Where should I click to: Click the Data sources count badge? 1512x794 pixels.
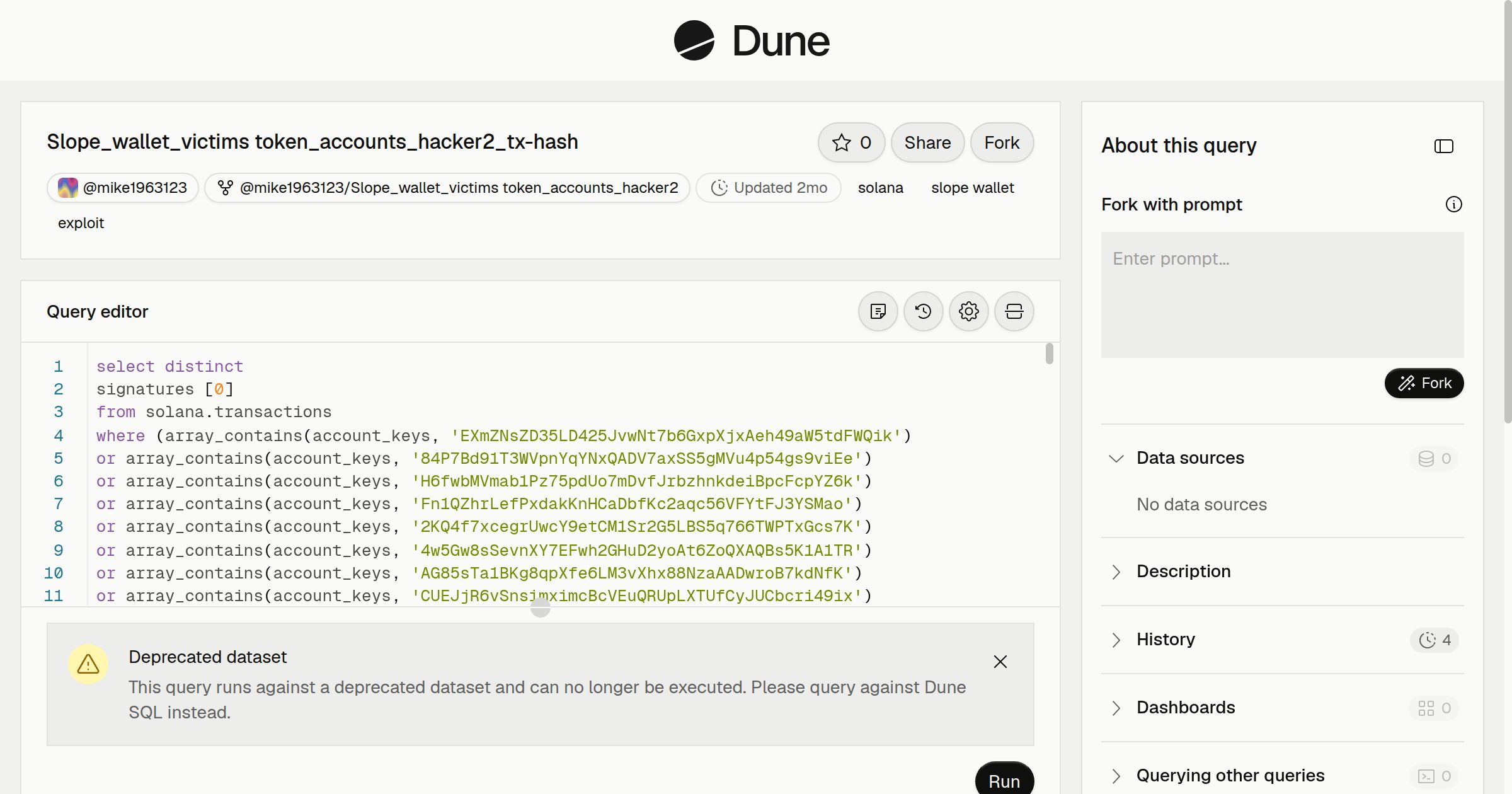click(1435, 458)
